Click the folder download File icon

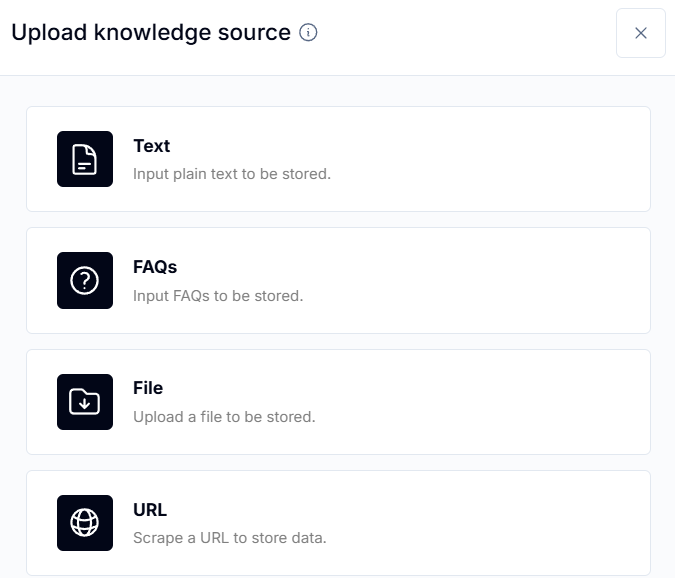click(85, 402)
